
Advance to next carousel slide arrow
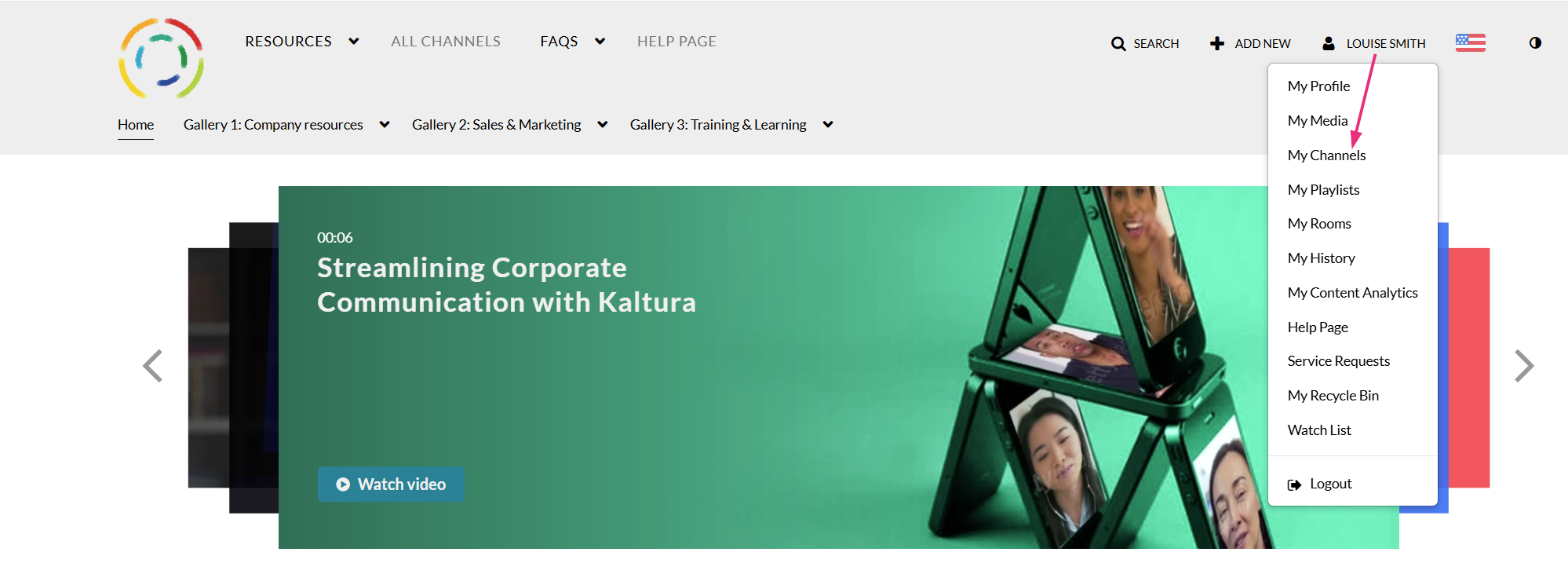pyautogui.click(x=1523, y=366)
